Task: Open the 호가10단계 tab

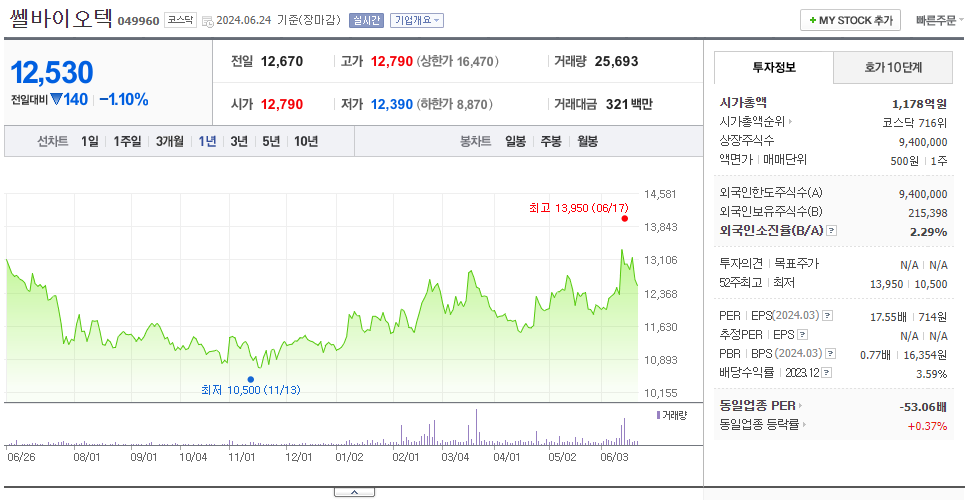Action: [893, 68]
